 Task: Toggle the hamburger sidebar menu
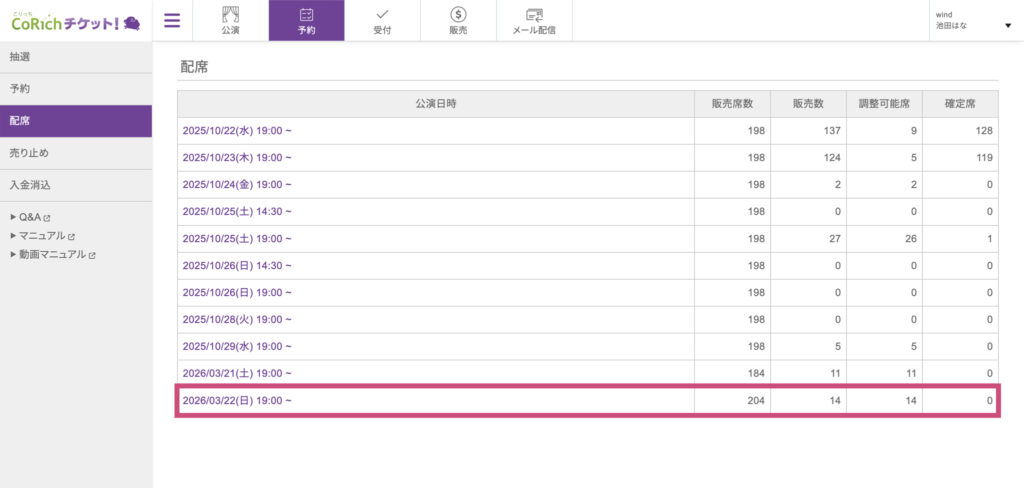[173, 21]
